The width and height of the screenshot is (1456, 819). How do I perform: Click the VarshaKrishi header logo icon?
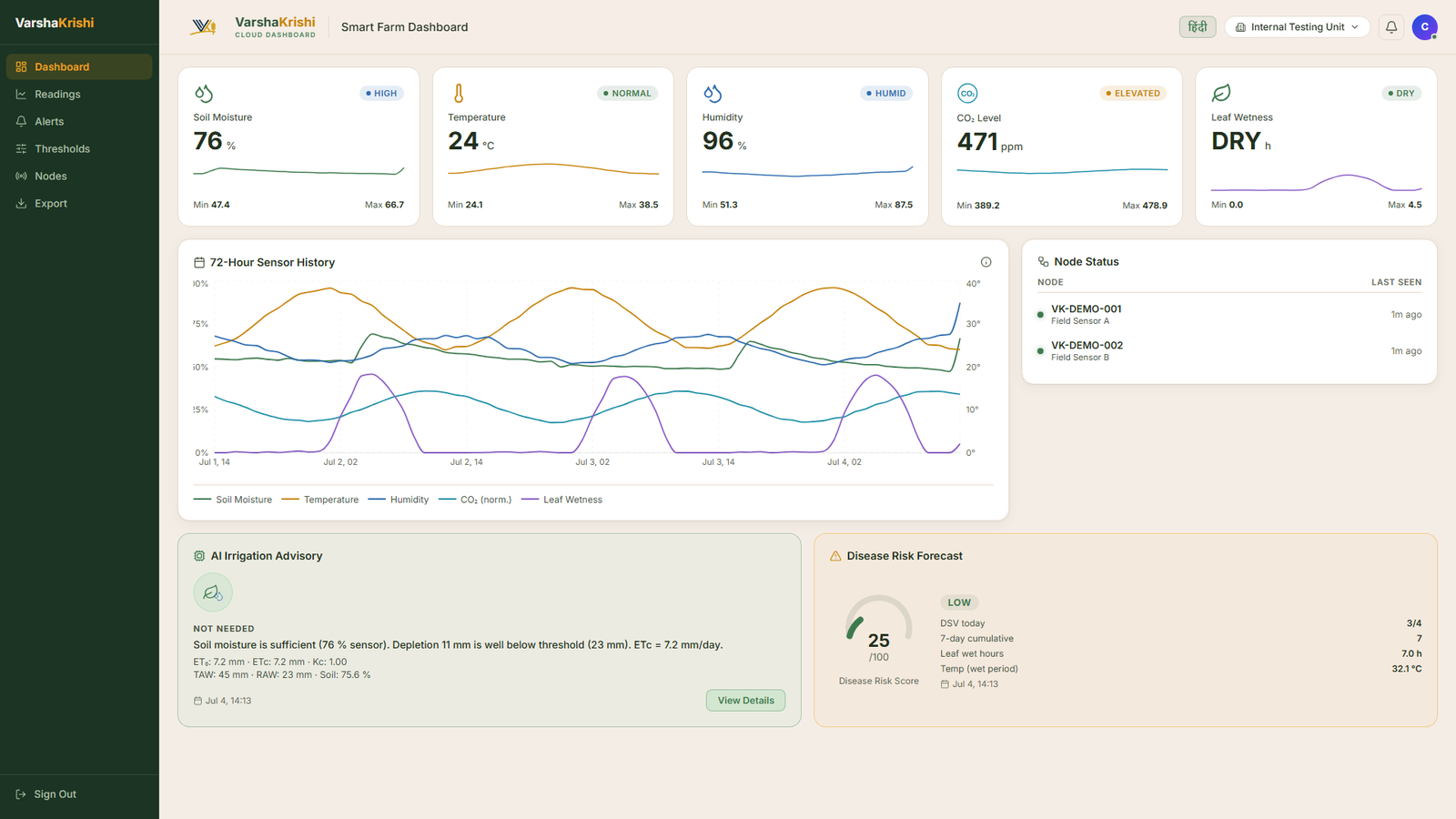tap(203, 27)
